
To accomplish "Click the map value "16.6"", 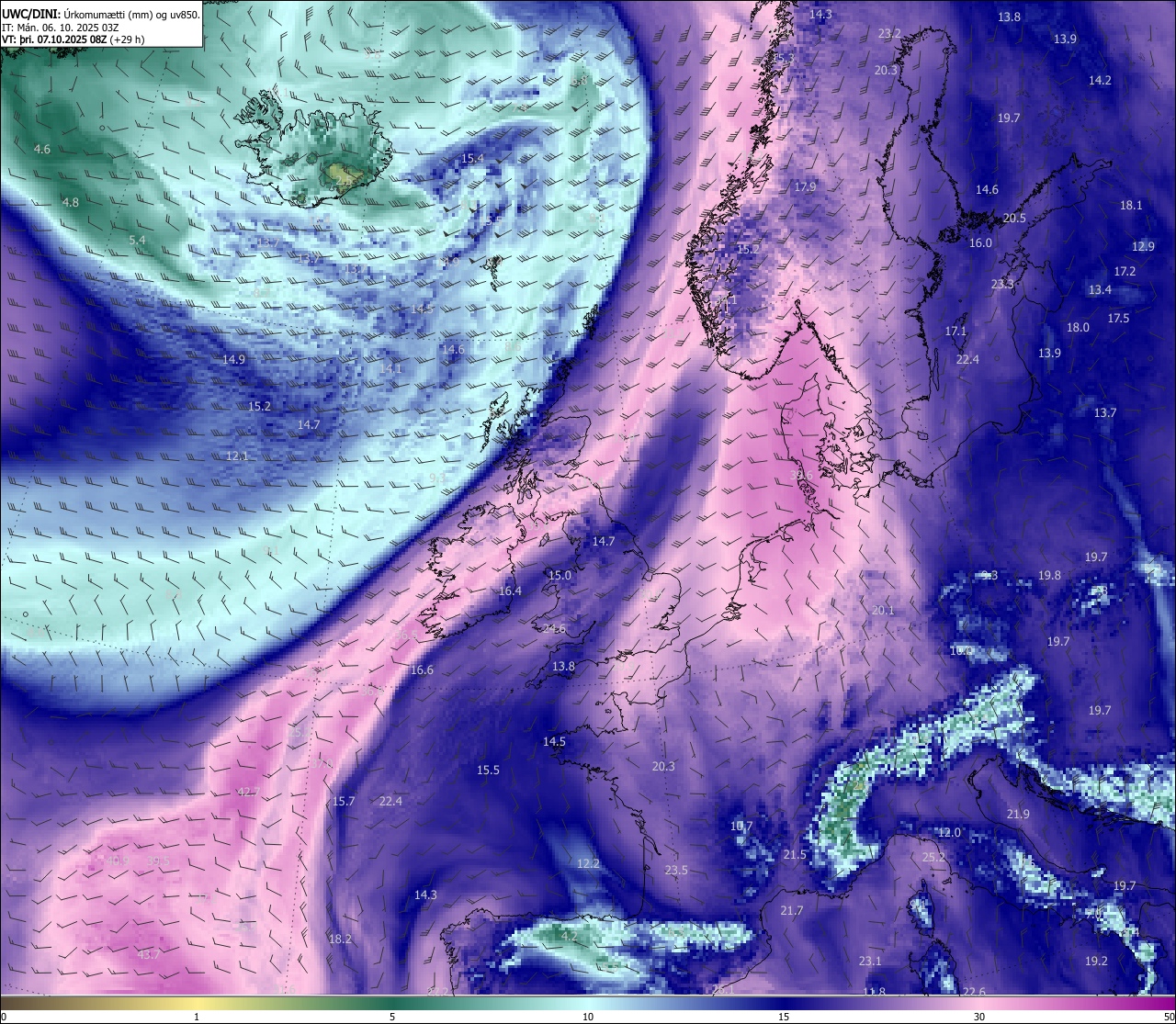I will [422, 670].
